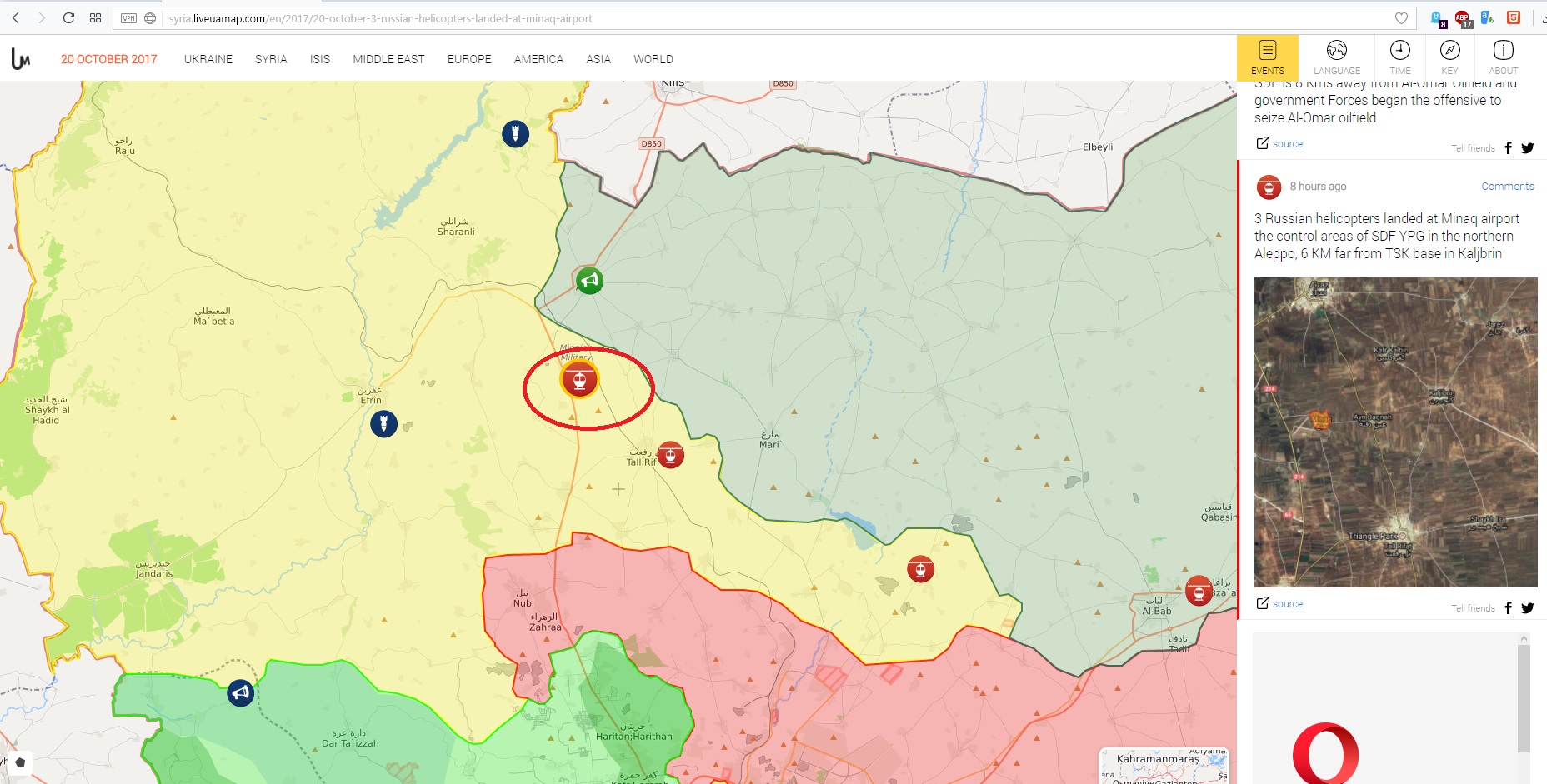The width and height of the screenshot is (1547, 784).
Task: Select Middle East in the navigation menu
Action: coord(388,59)
